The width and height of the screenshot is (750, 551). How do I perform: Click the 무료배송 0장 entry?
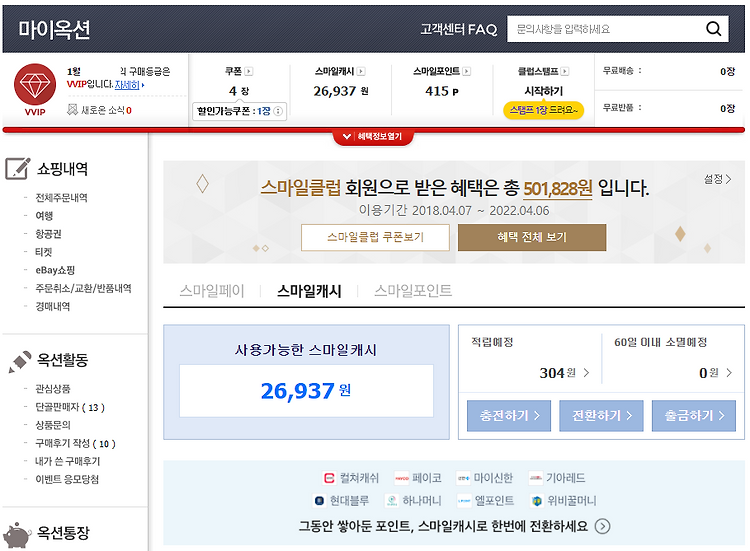(669, 71)
